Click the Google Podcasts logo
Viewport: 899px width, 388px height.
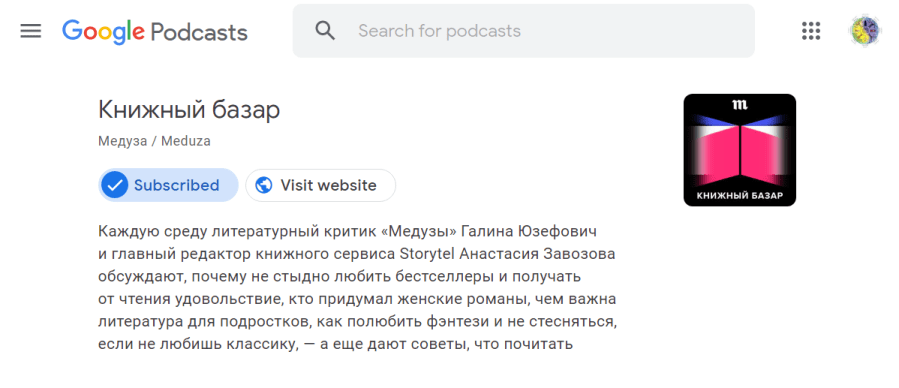point(155,32)
